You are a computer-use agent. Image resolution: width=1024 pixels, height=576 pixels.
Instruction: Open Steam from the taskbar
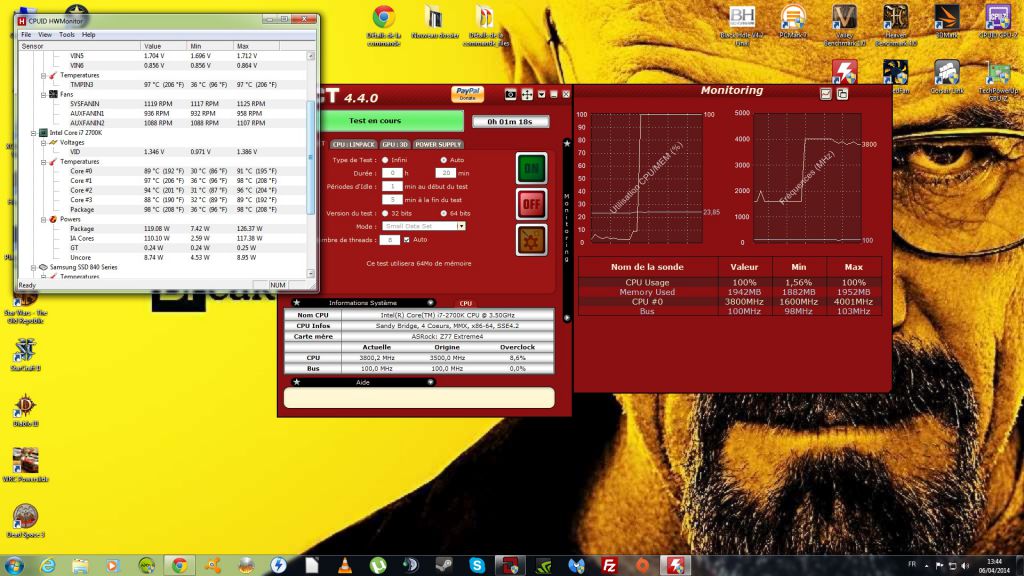pos(444,566)
